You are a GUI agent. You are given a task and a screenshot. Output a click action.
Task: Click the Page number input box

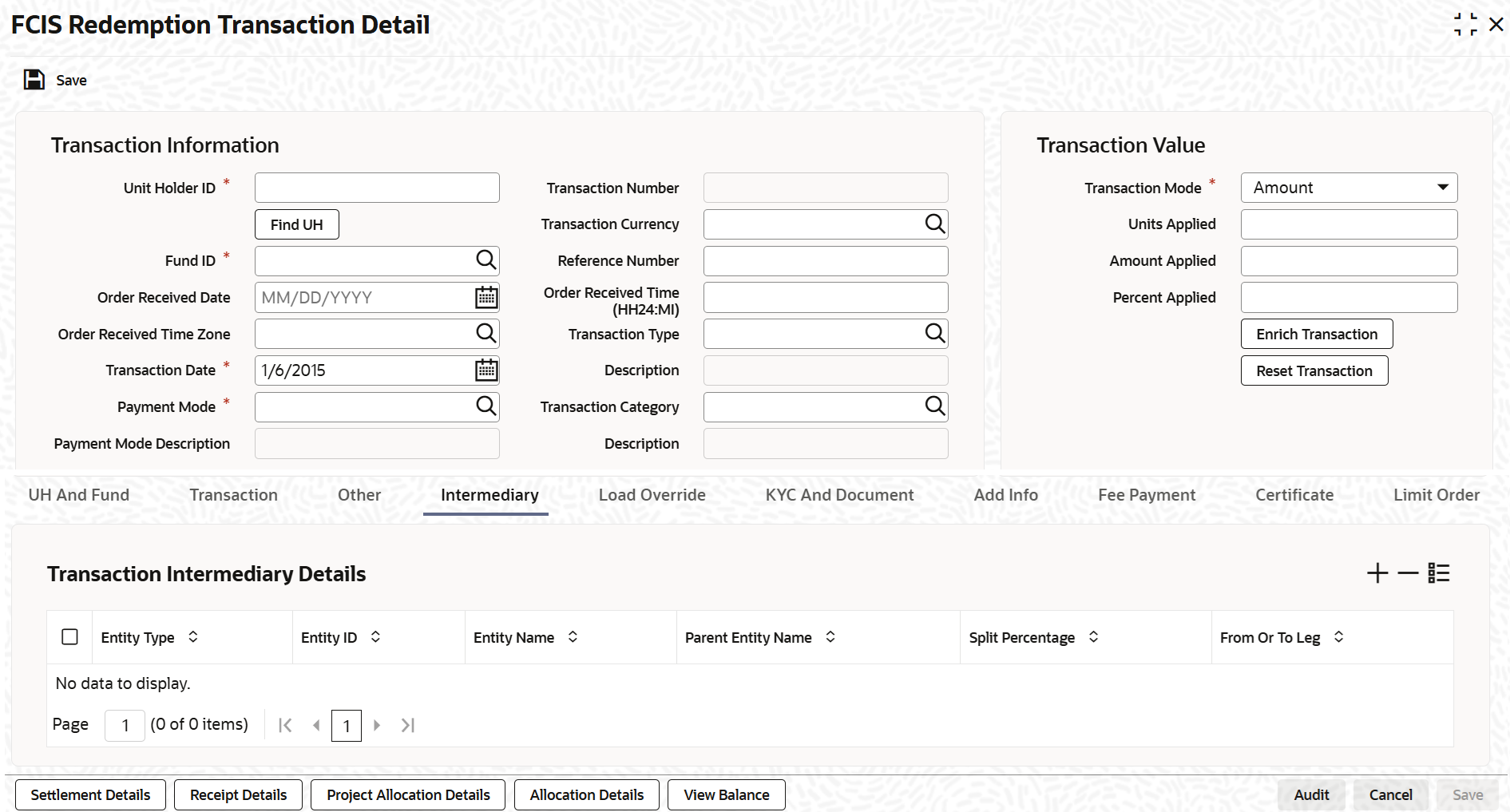[125, 725]
